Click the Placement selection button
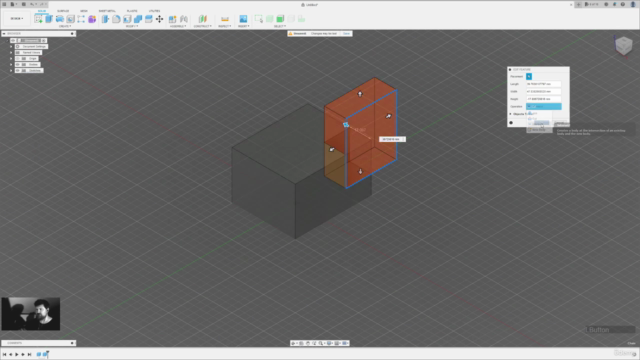This screenshot has height=360, width=640. click(529, 76)
